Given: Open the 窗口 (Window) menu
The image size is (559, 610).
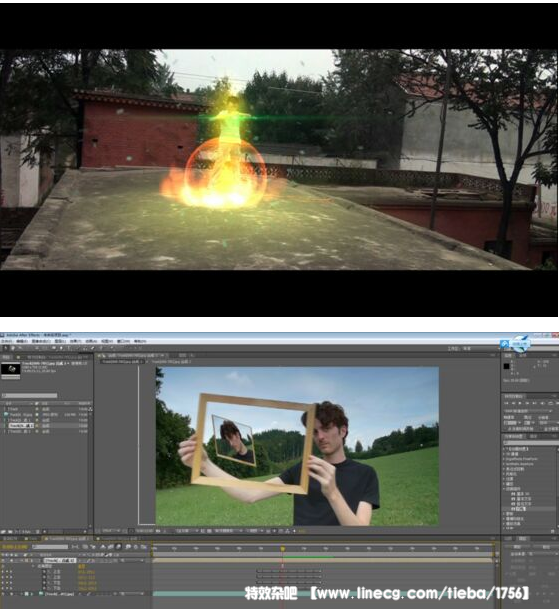Looking at the screenshot, I should 123,341.
